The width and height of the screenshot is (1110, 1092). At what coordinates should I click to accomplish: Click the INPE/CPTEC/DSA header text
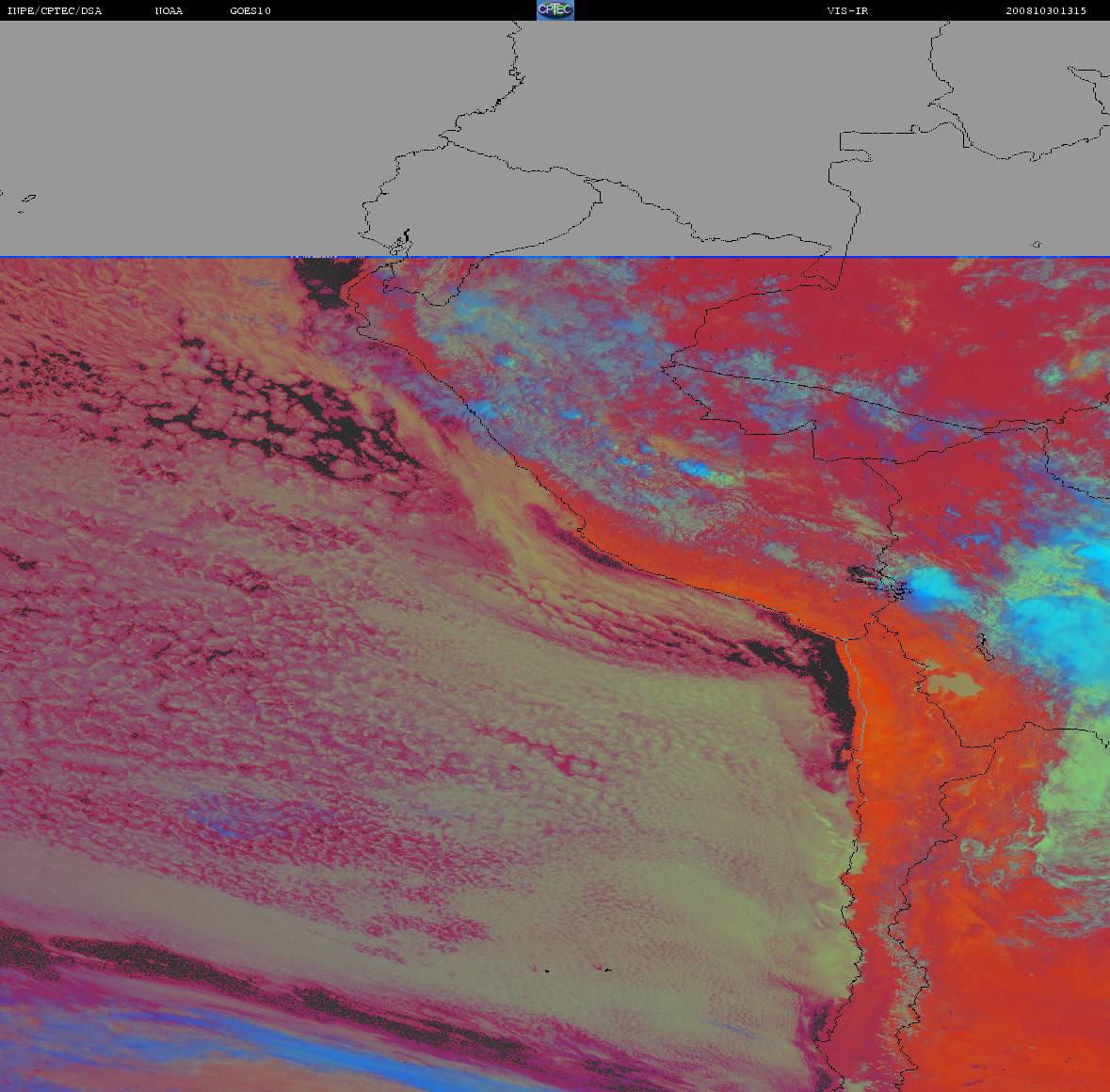(x=54, y=10)
